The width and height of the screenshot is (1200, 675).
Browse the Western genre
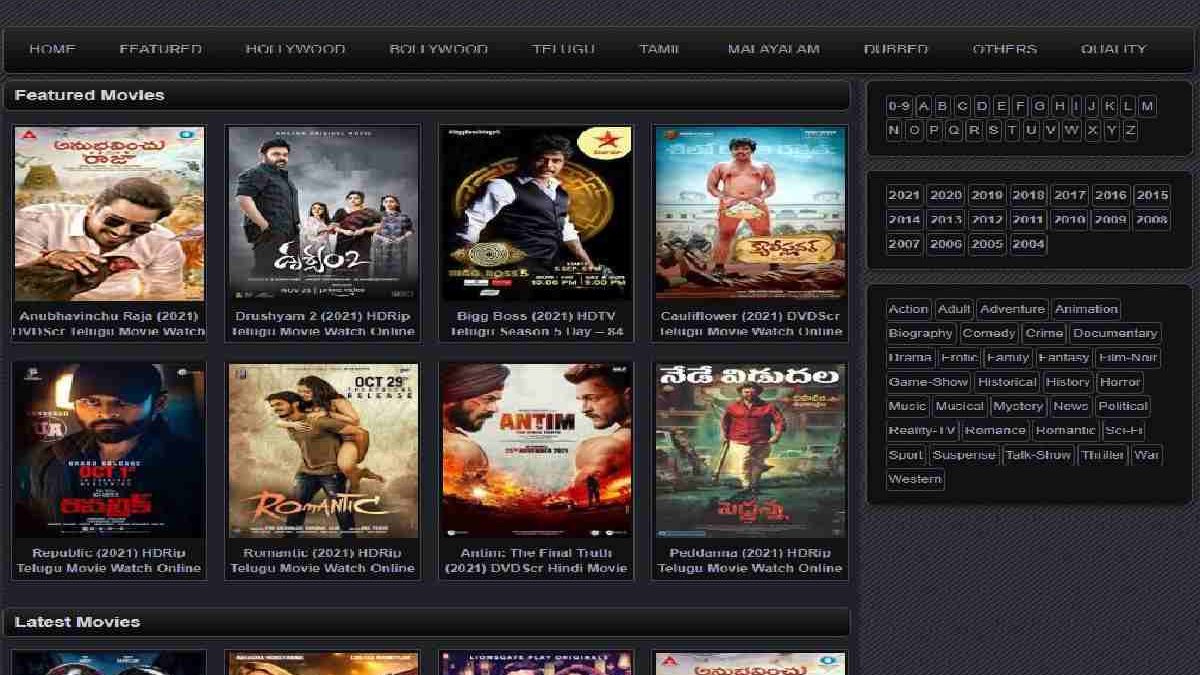click(x=915, y=479)
